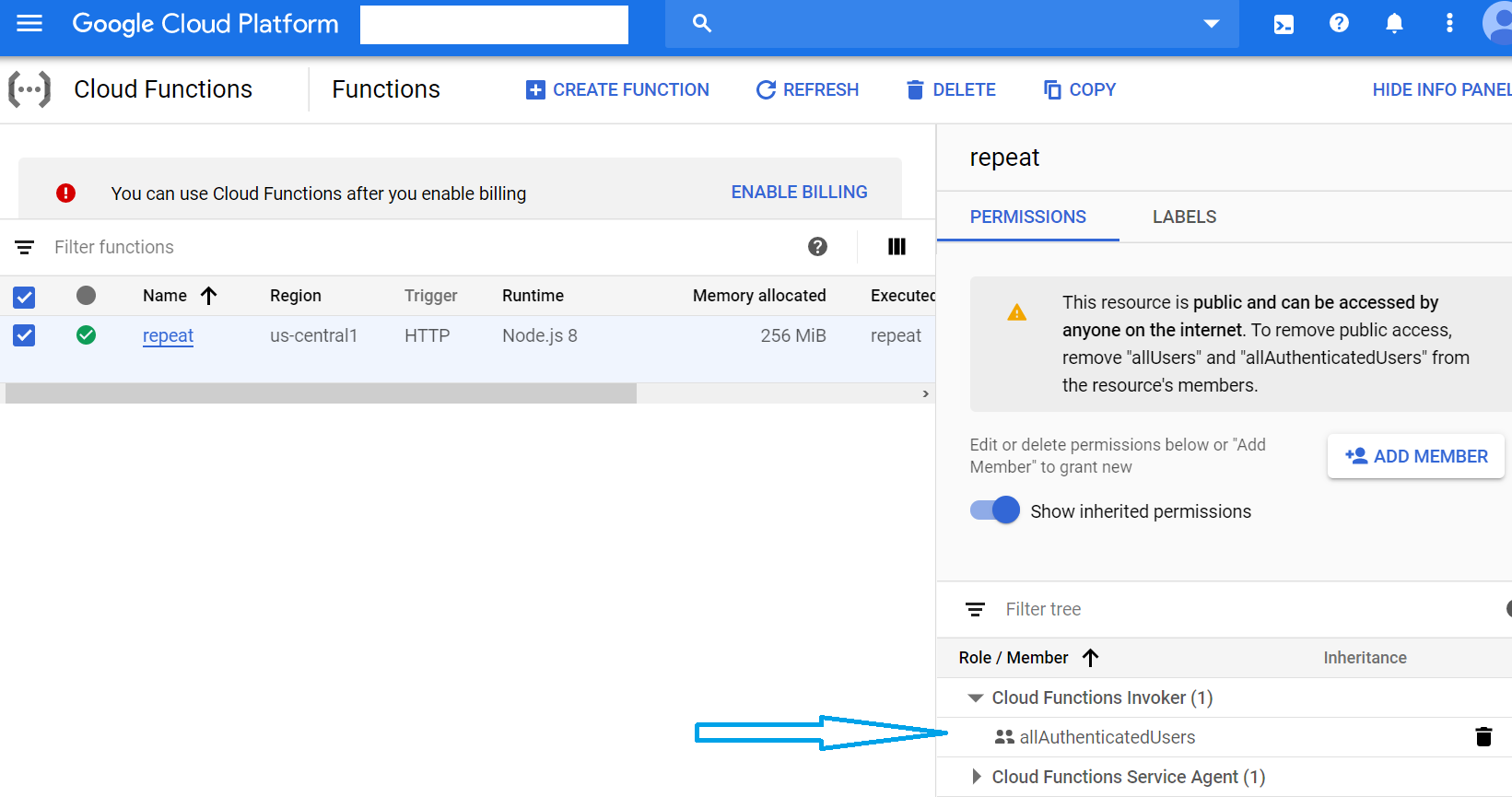Click the Inheritance column header
Viewport: 1512px width, 797px height.
tap(1365, 657)
